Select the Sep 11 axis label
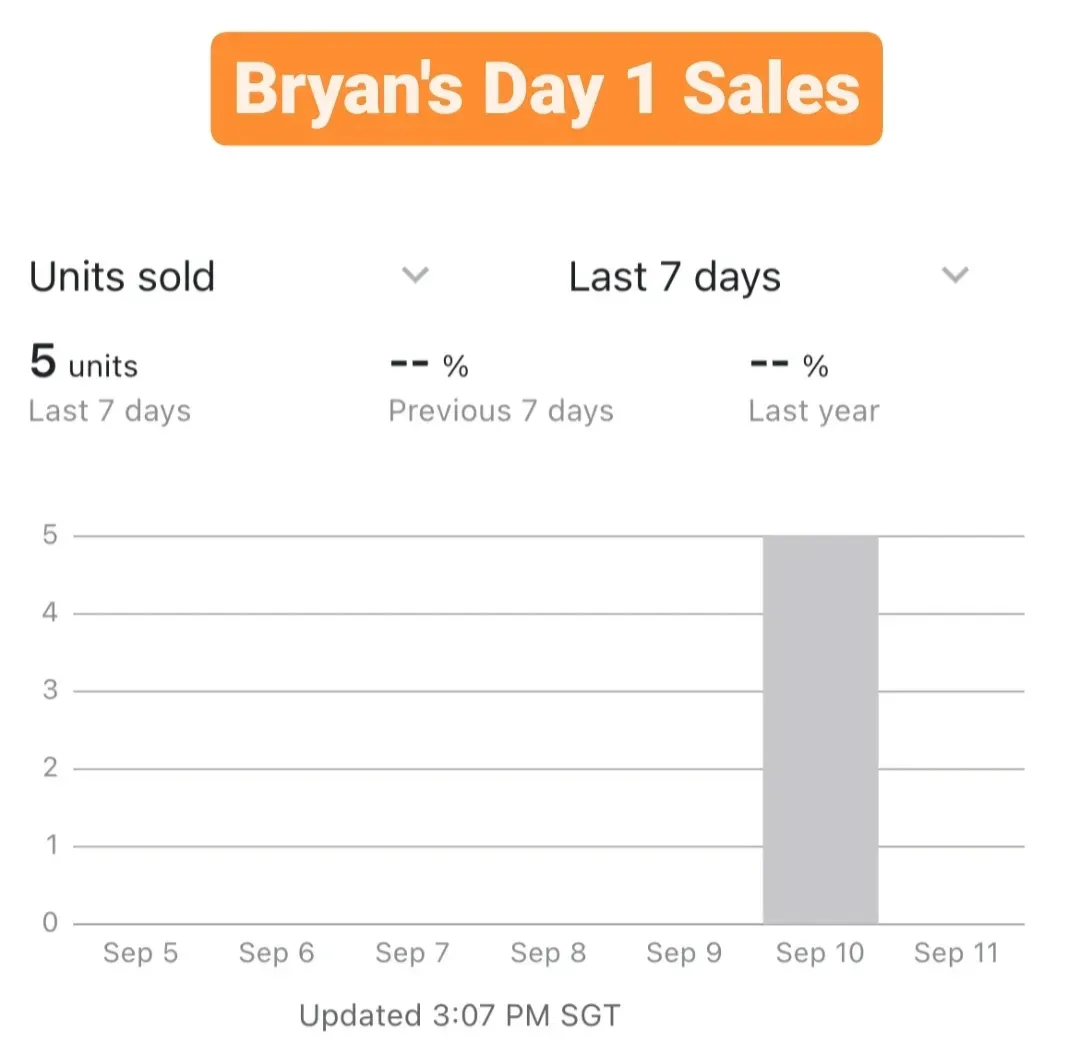The image size is (1080, 1047). coord(956,953)
